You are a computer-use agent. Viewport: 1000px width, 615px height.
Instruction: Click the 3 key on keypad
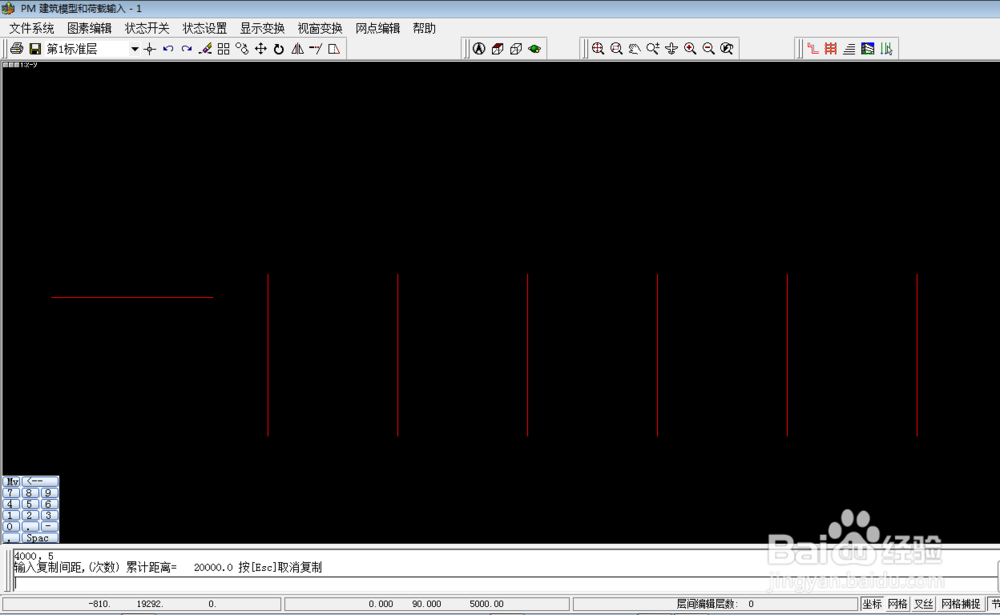click(x=48, y=515)
